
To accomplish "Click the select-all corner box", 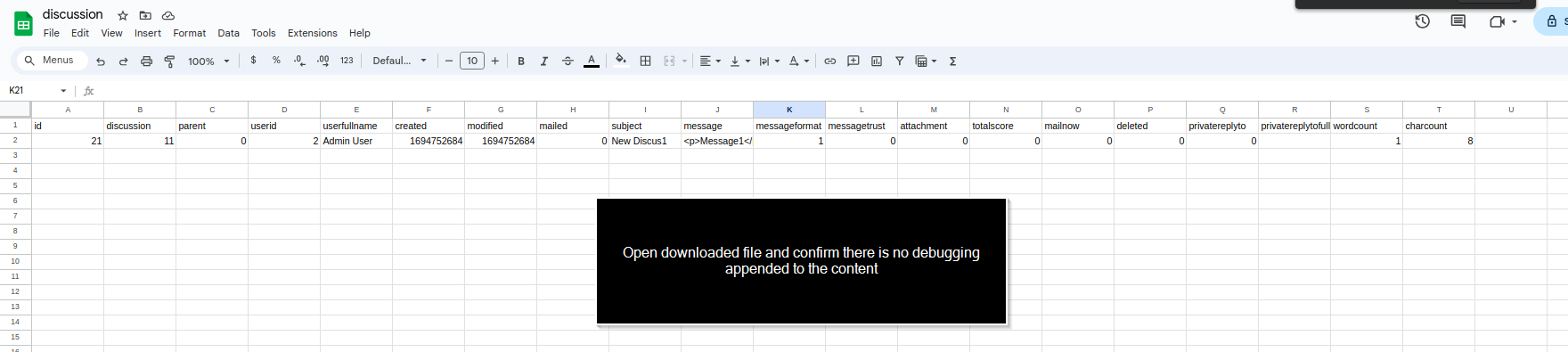I will point(15,110).
